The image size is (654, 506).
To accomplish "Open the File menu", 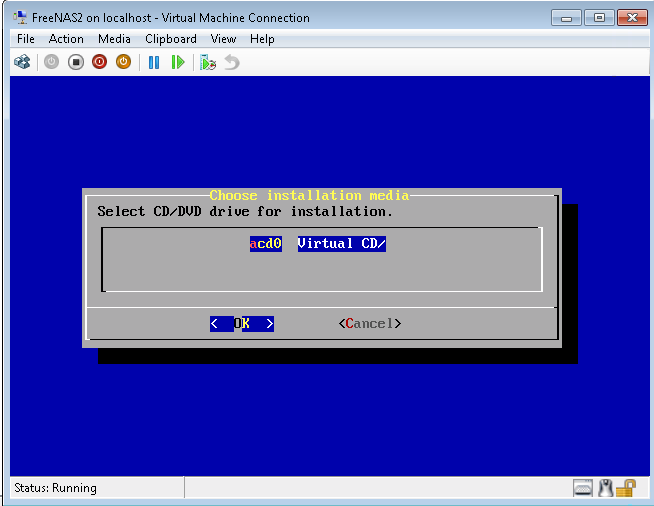I will [x=25, y=39].
